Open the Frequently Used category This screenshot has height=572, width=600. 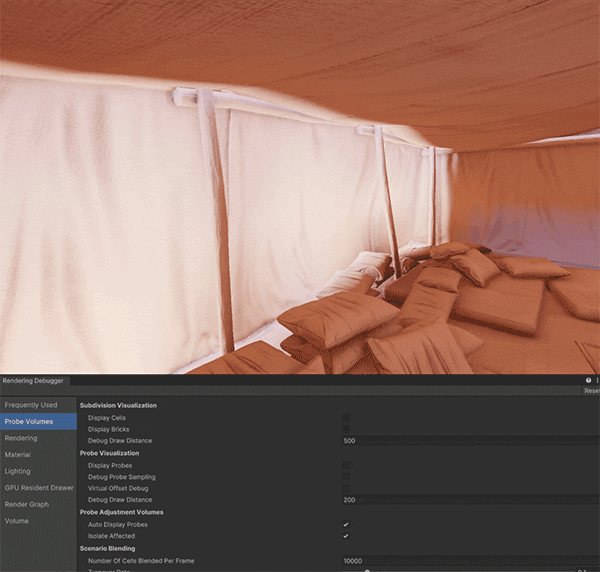pyautogui.click(x=31, y=405)
